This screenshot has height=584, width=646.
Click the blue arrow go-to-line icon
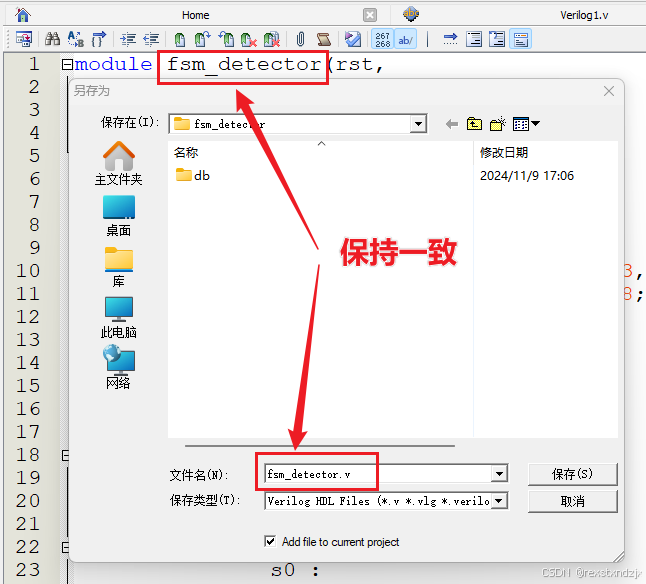[450, 40]
